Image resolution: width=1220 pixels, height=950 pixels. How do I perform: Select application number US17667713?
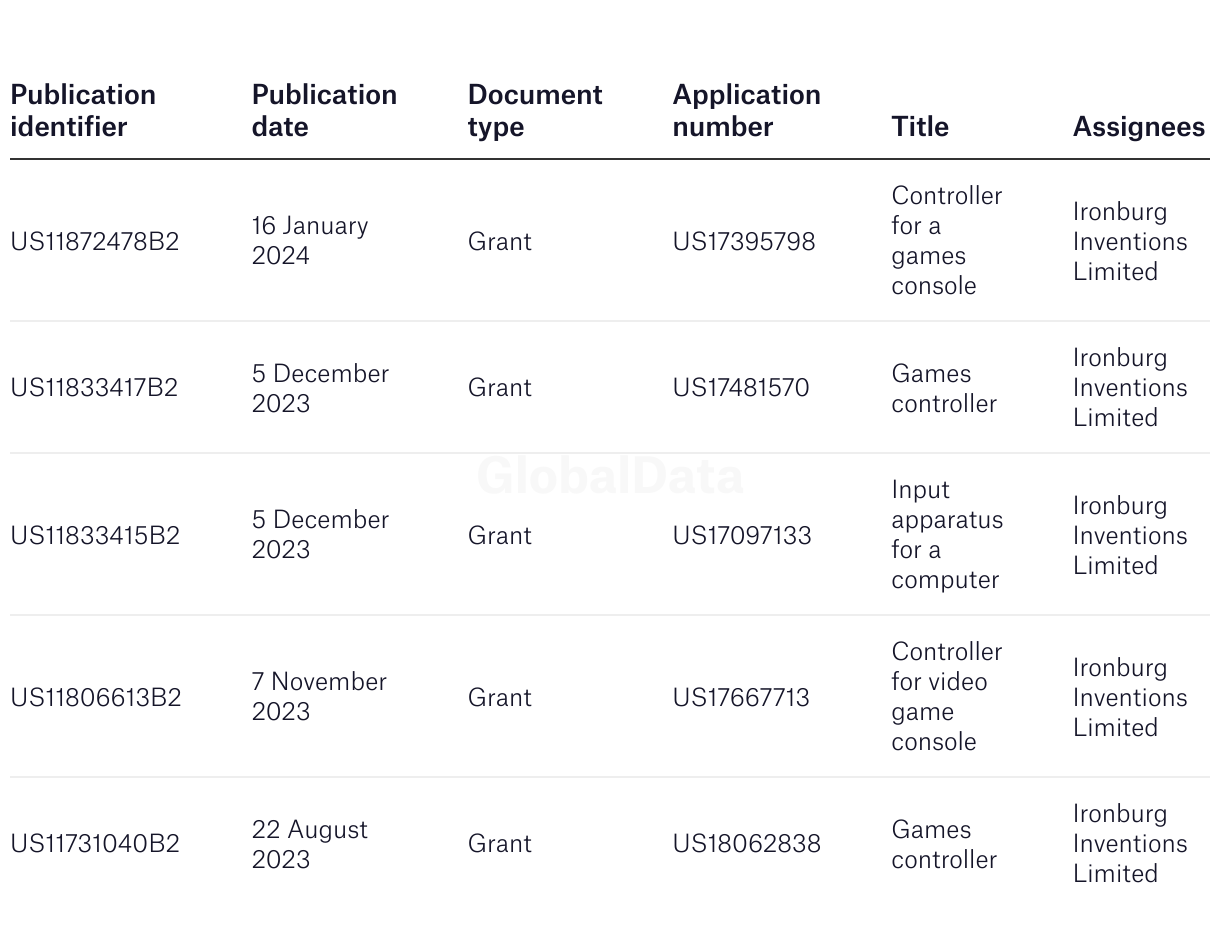pos(741,698)
